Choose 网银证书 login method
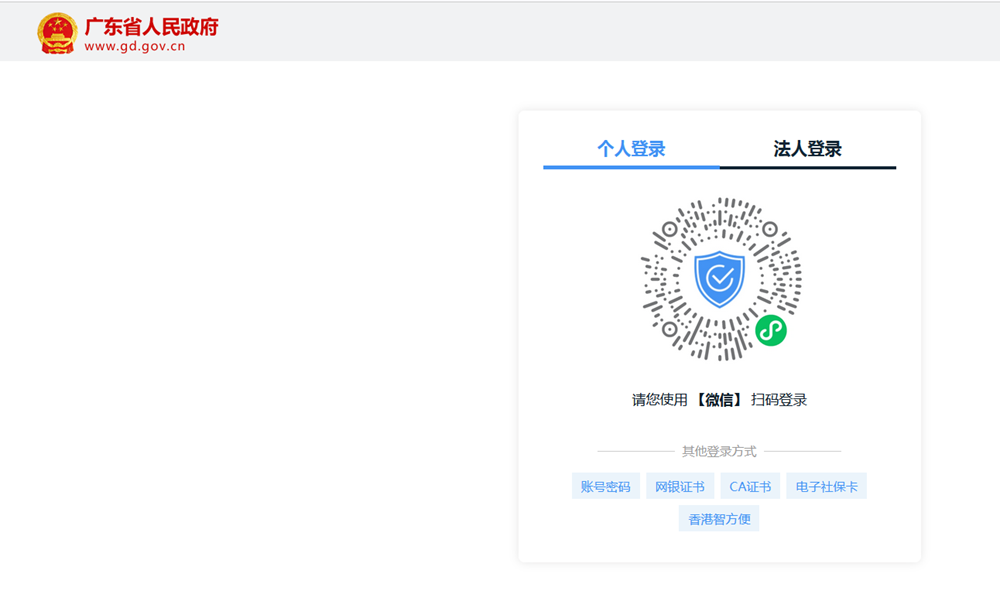The width and height of the screenshot is (1000, 594). click(680, 487)
